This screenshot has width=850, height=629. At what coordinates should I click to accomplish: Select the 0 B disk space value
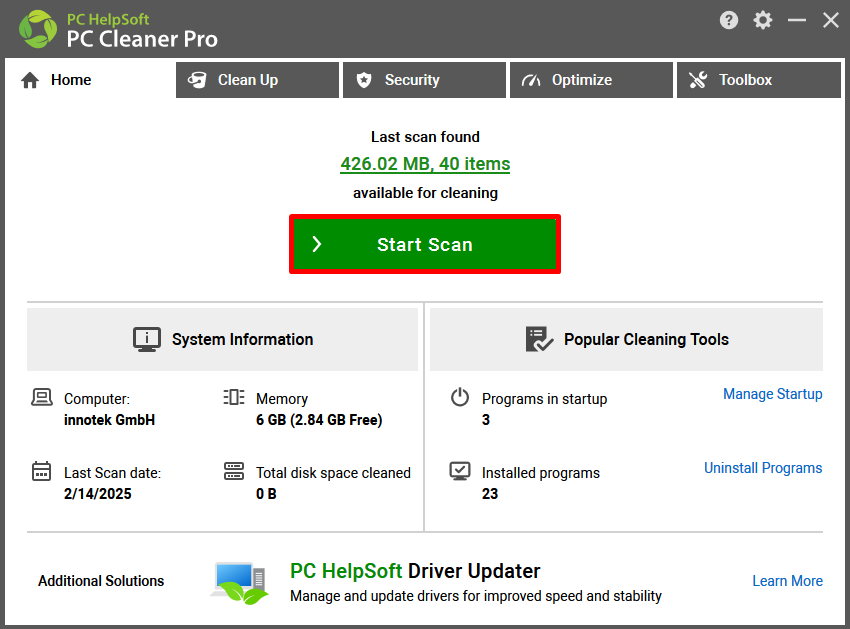pos(266,494)
